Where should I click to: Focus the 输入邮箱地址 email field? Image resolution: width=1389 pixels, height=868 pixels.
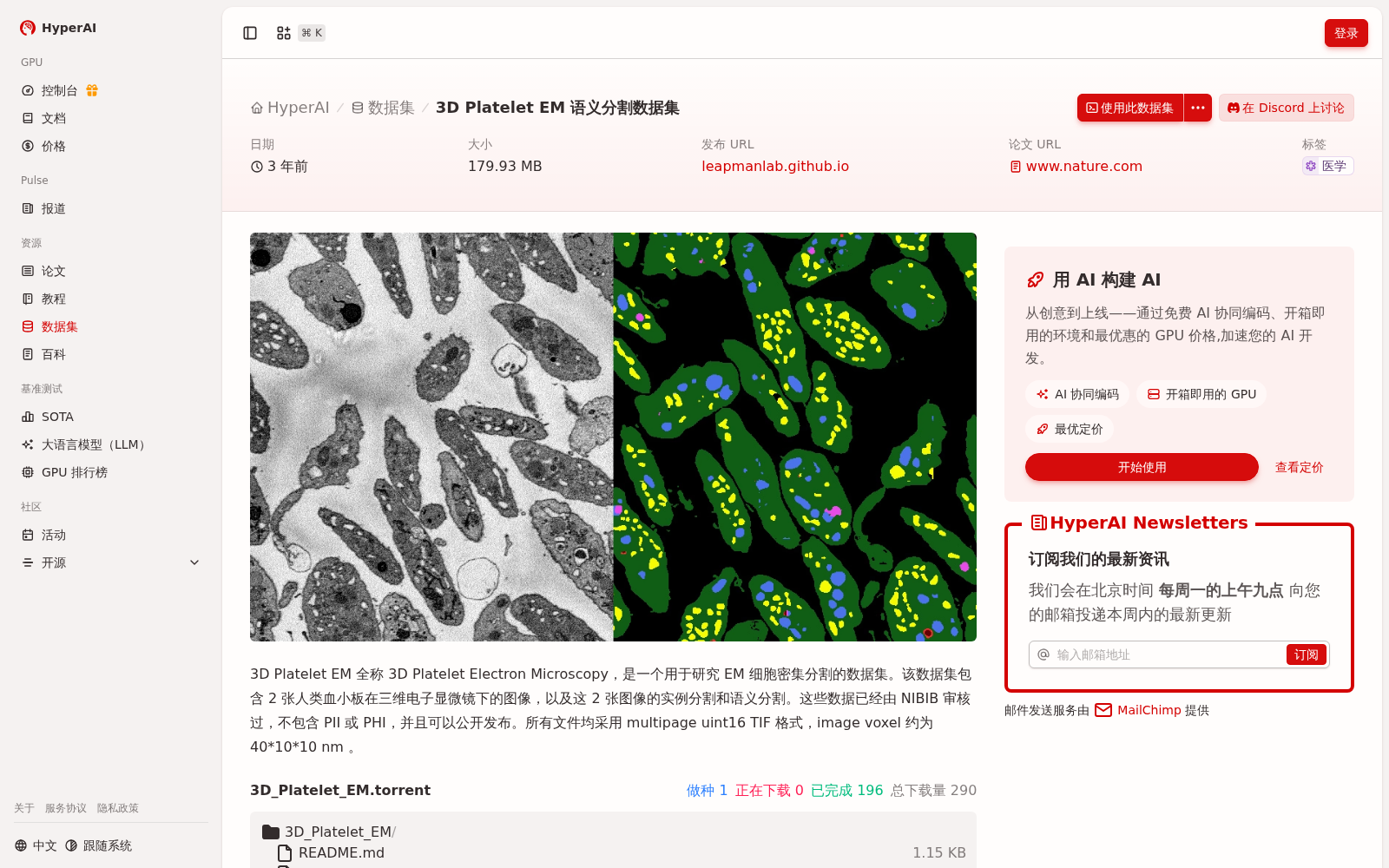click(x=1168, y=654)
